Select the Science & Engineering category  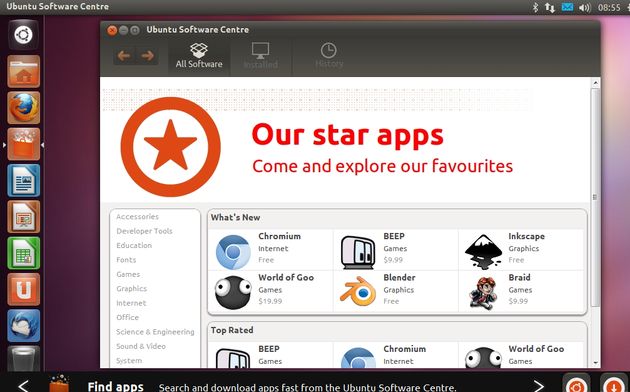click(155, 332)
